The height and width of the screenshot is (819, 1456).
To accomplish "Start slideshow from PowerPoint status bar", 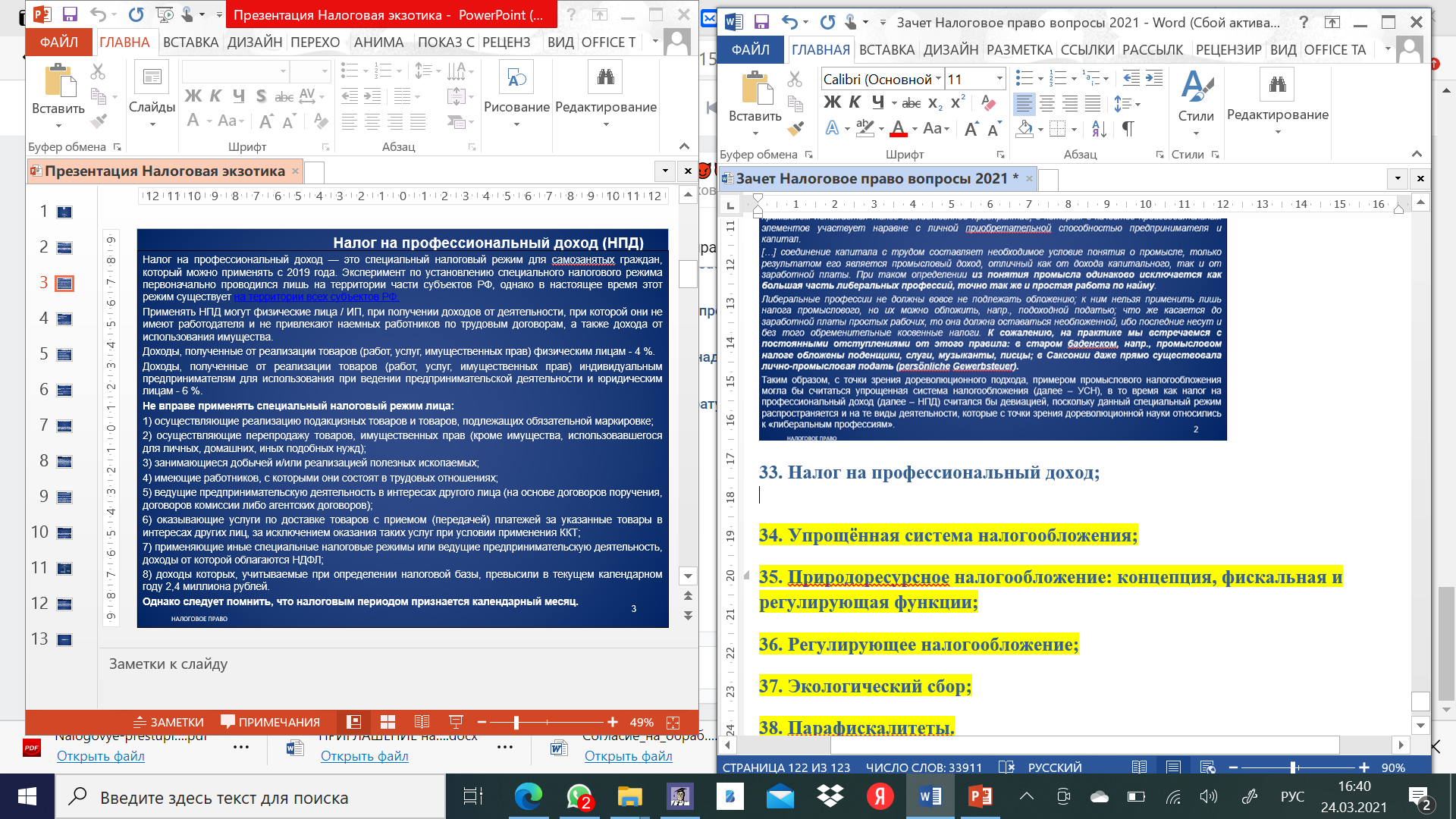I will (456, 722).
